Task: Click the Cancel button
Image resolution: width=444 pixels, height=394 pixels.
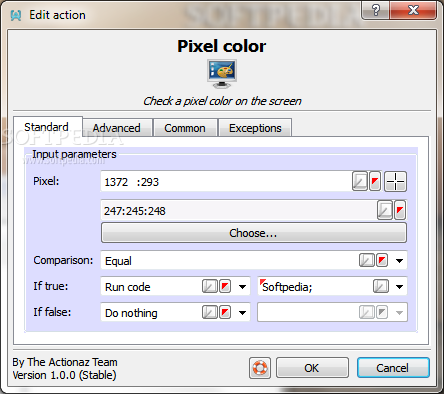Action: click(x=393, y=368)
